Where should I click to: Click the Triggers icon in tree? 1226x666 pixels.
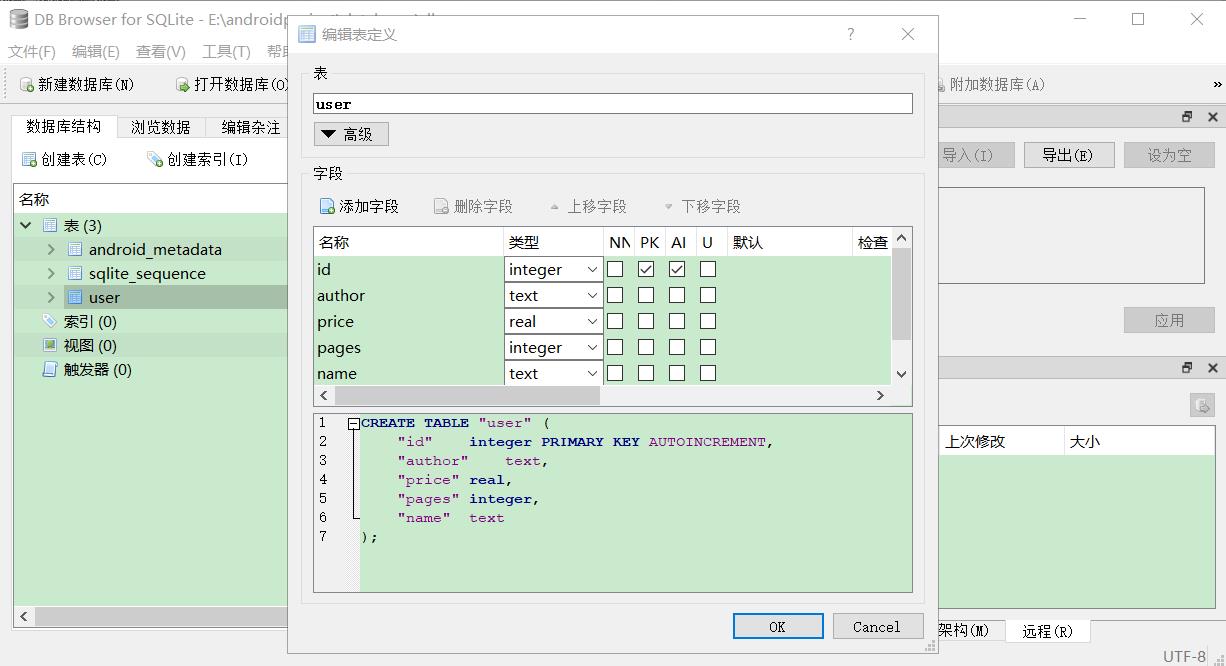tap(50, 369)
